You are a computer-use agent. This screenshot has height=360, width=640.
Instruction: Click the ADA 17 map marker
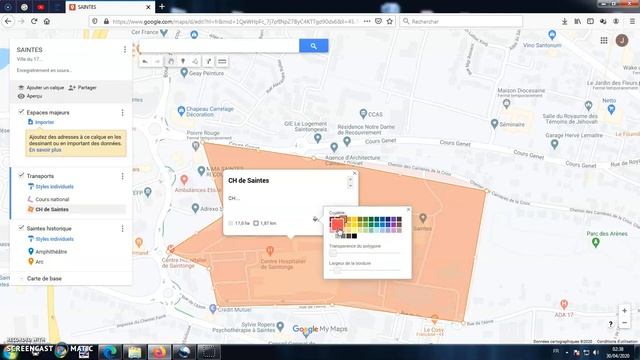coord(564,304)
